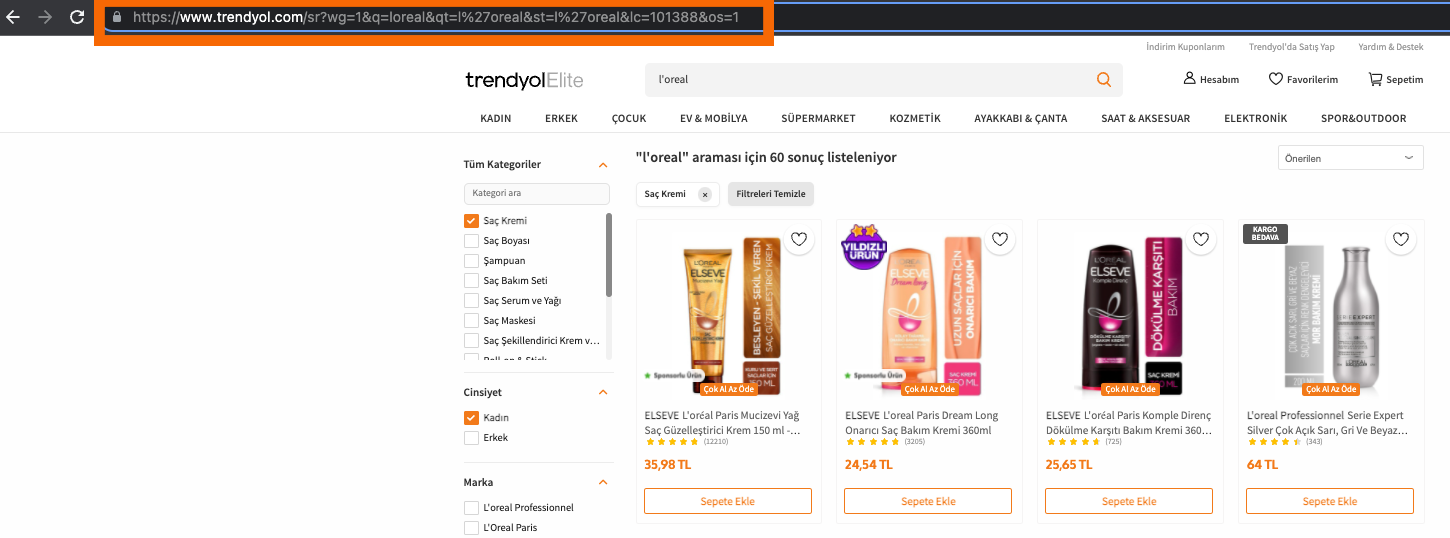Screen dimensions: 1450x538
Task: Go back with browser back arrow
Action: [x=13, y=17]
